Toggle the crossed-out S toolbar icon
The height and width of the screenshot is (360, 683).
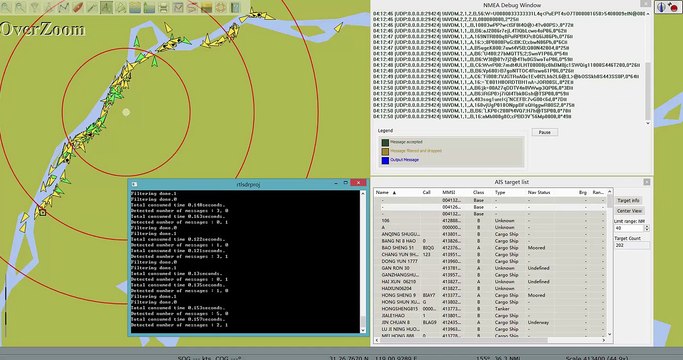(193, 7)
